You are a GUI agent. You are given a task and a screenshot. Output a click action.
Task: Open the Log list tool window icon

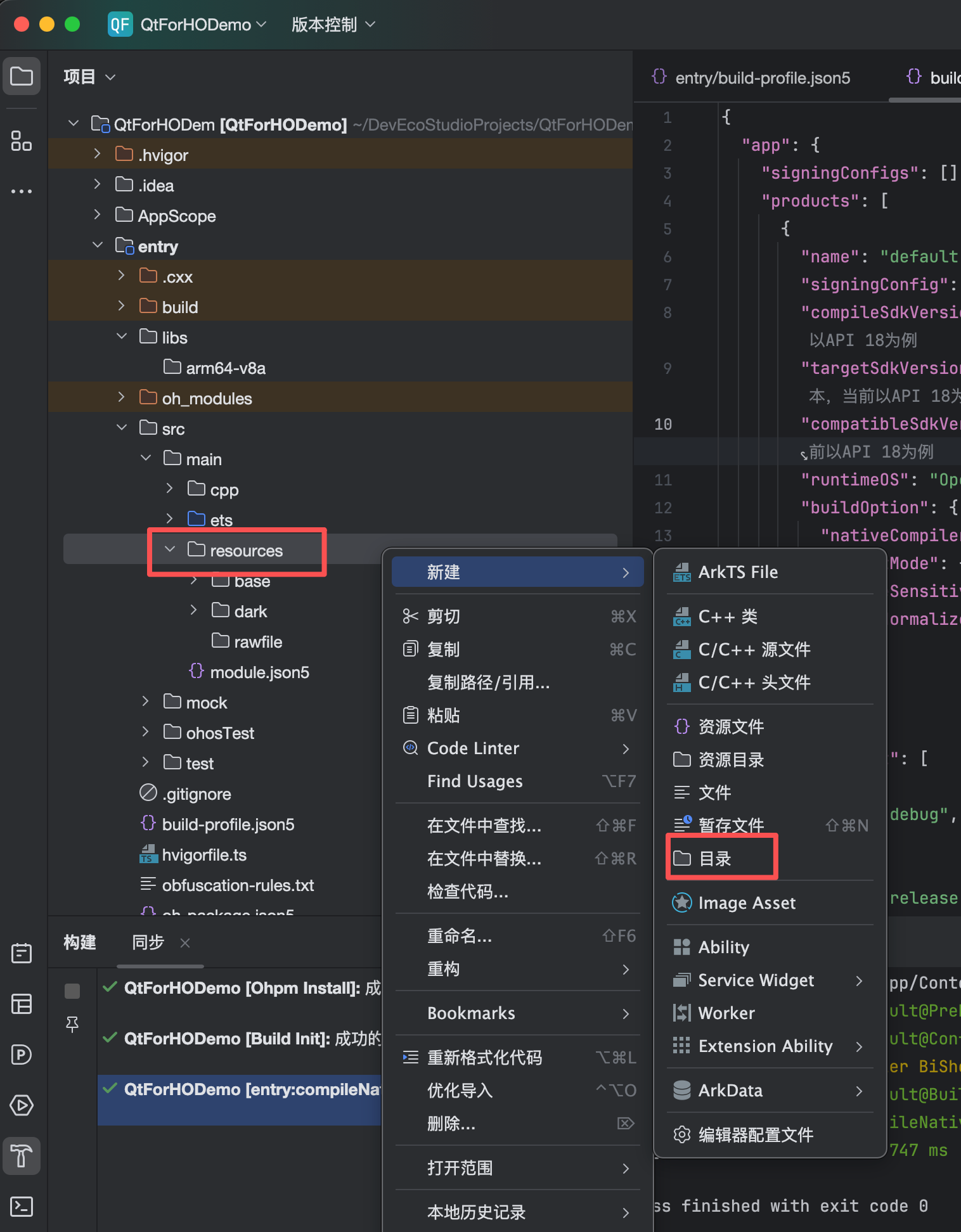pyautogui.click(x=22, y=1004)
